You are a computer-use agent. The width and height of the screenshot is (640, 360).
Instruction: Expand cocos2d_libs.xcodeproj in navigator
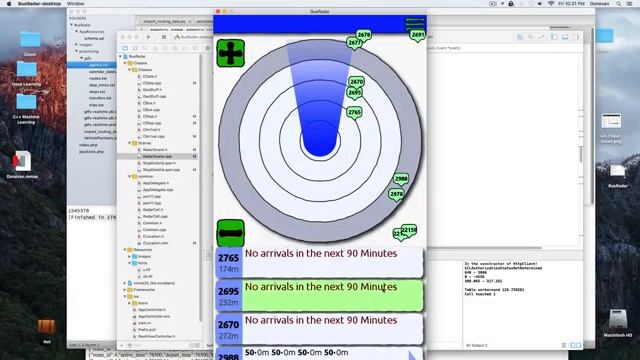coord(125,283)
